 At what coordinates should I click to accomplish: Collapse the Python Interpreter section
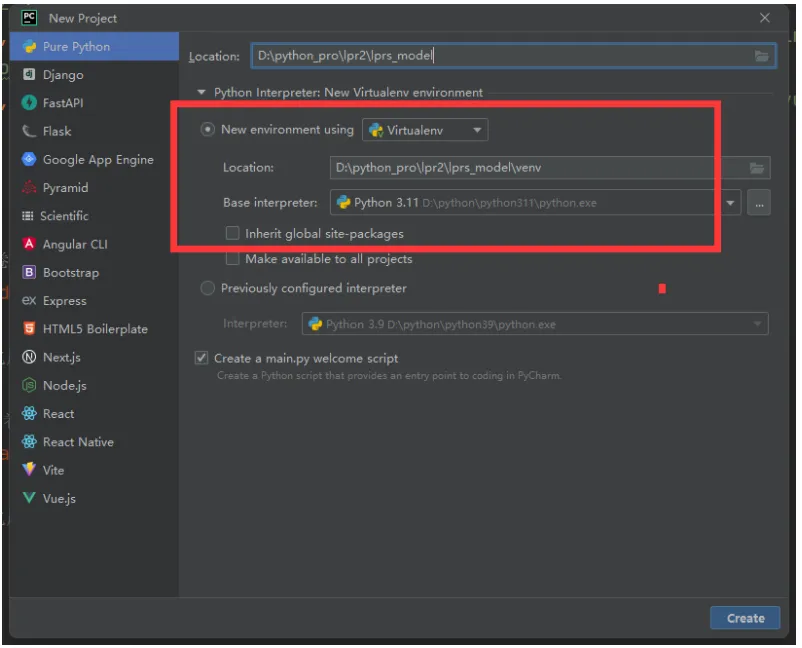pyautogui.click(x=202, y=93)
